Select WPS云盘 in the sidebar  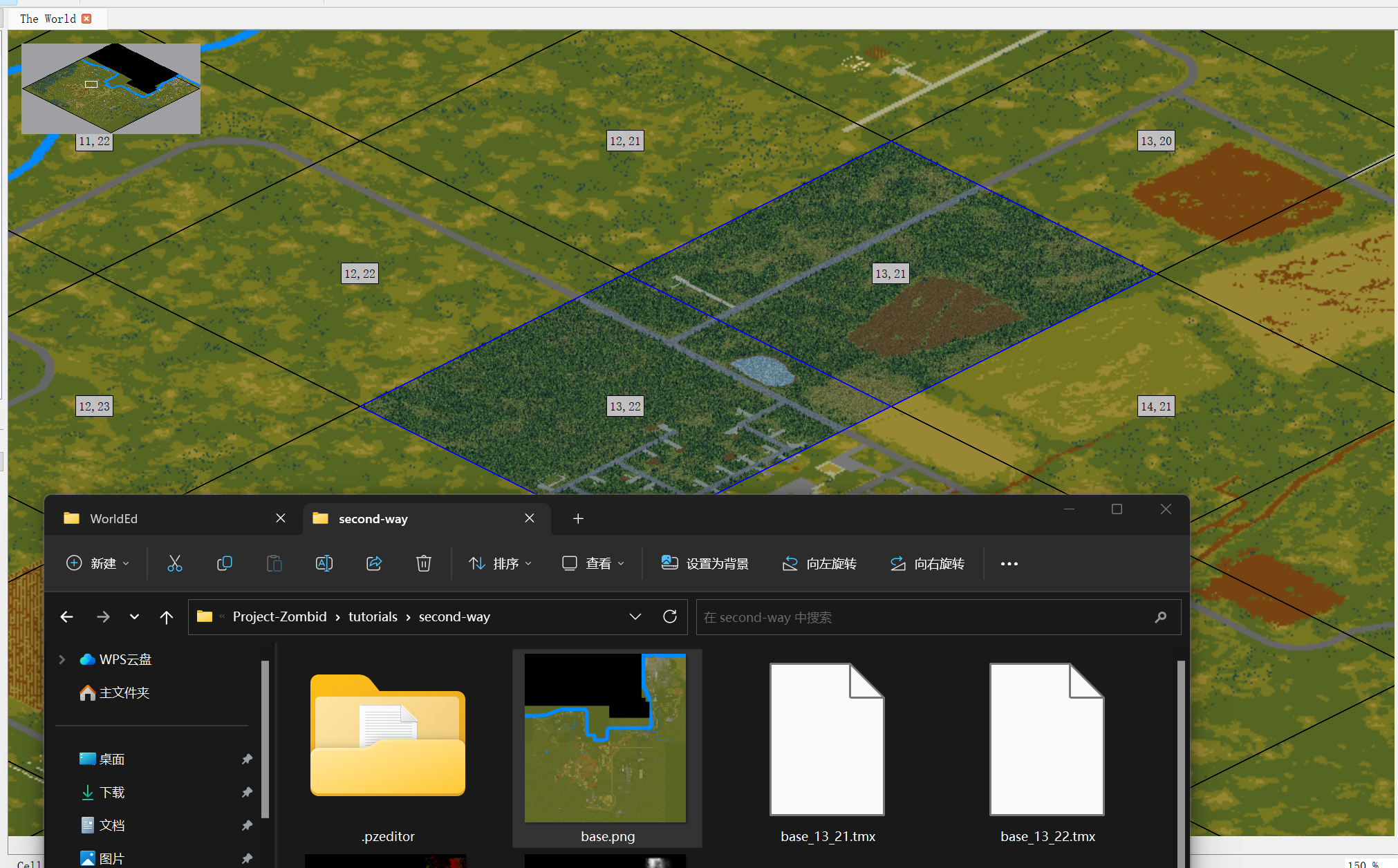pyautogui.click(x=124, y=659)
